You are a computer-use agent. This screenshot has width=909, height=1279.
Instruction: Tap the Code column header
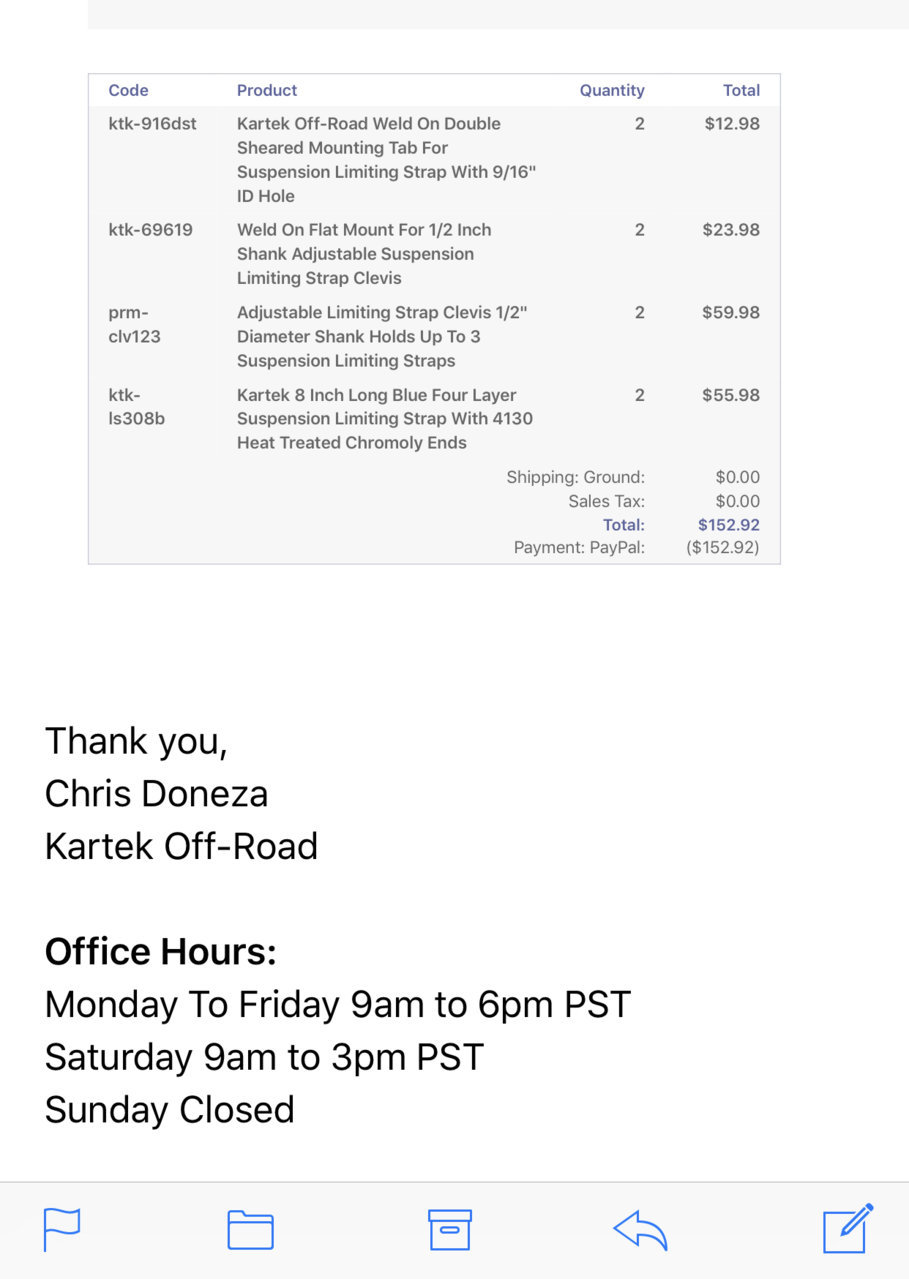[x=128, y=90]
